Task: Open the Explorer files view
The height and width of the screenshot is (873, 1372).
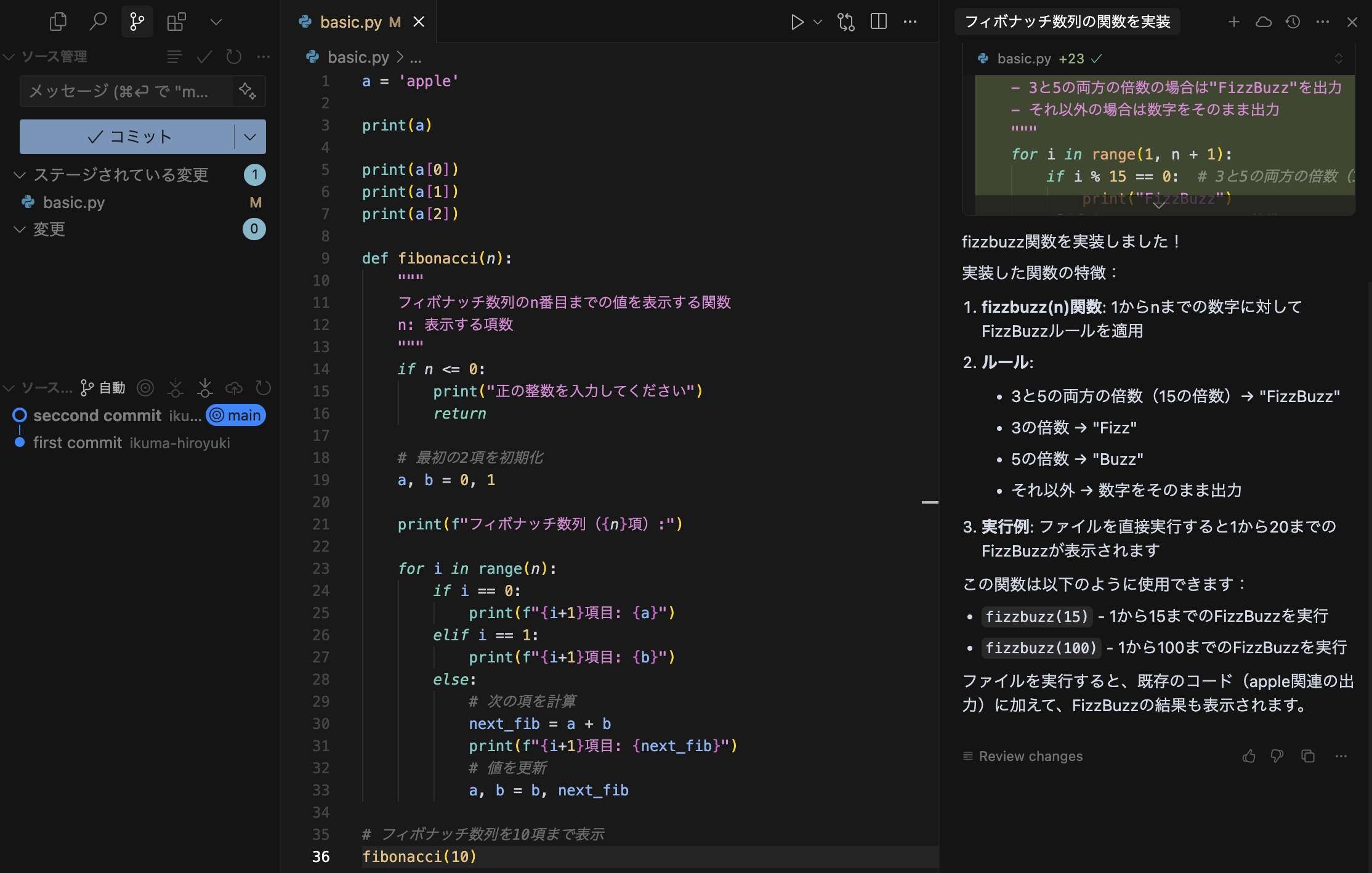Action: [x=58, y=22]
